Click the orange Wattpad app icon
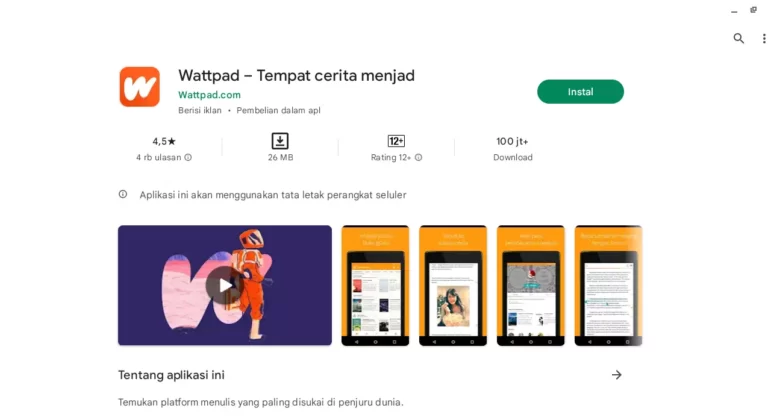This screenshot has width=768, height=420. coord(140,87)
